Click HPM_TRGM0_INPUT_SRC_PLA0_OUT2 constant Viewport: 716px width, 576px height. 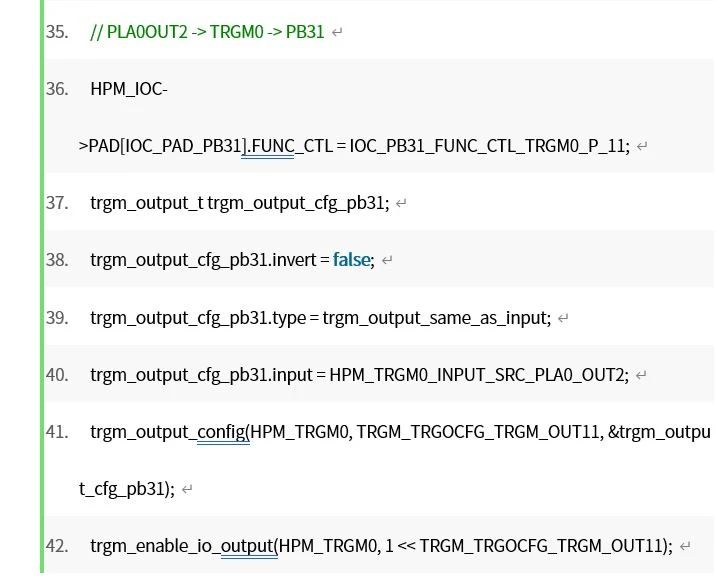(x=477, y=375)
